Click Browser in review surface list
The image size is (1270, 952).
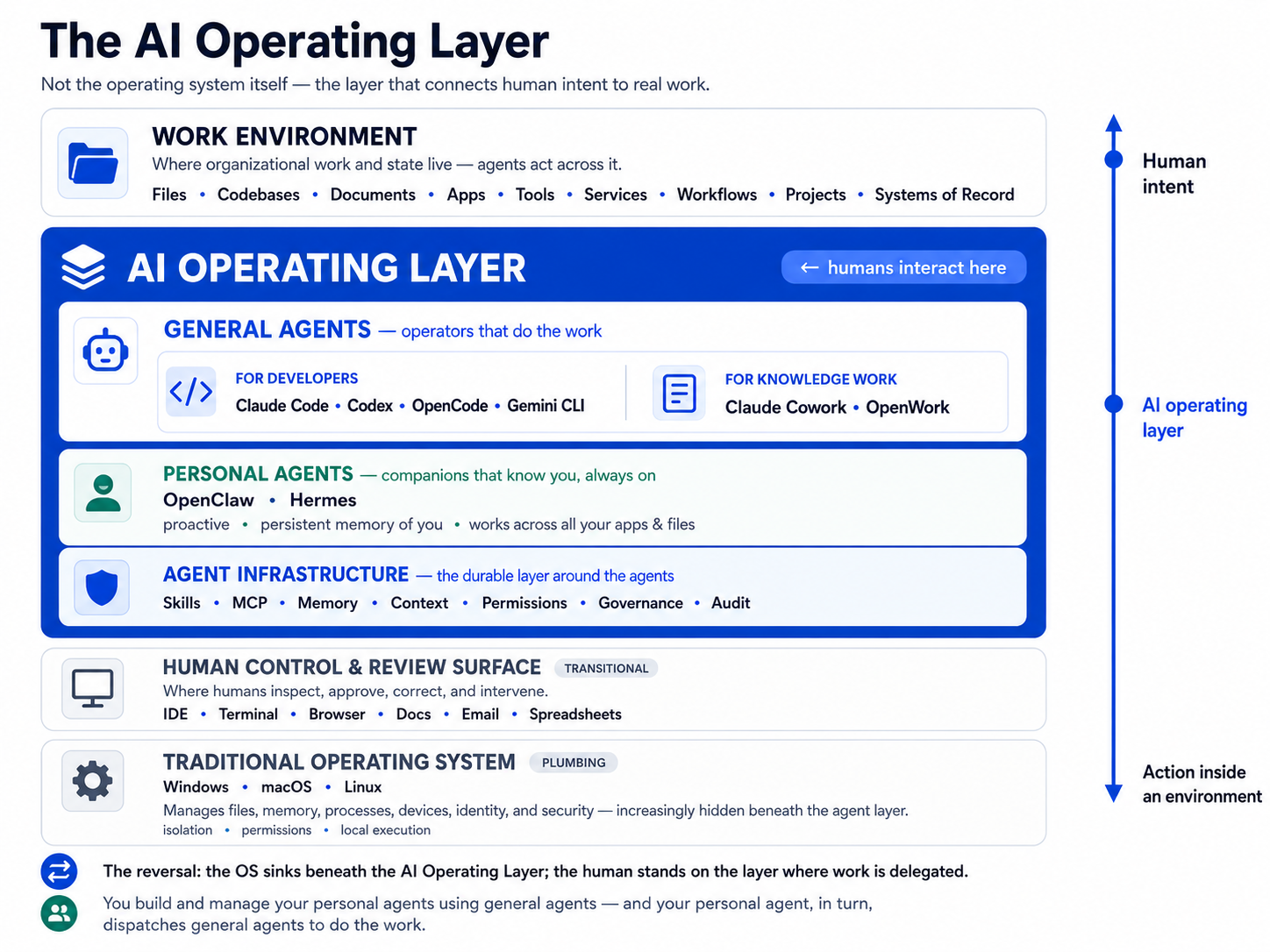[337, 714]
